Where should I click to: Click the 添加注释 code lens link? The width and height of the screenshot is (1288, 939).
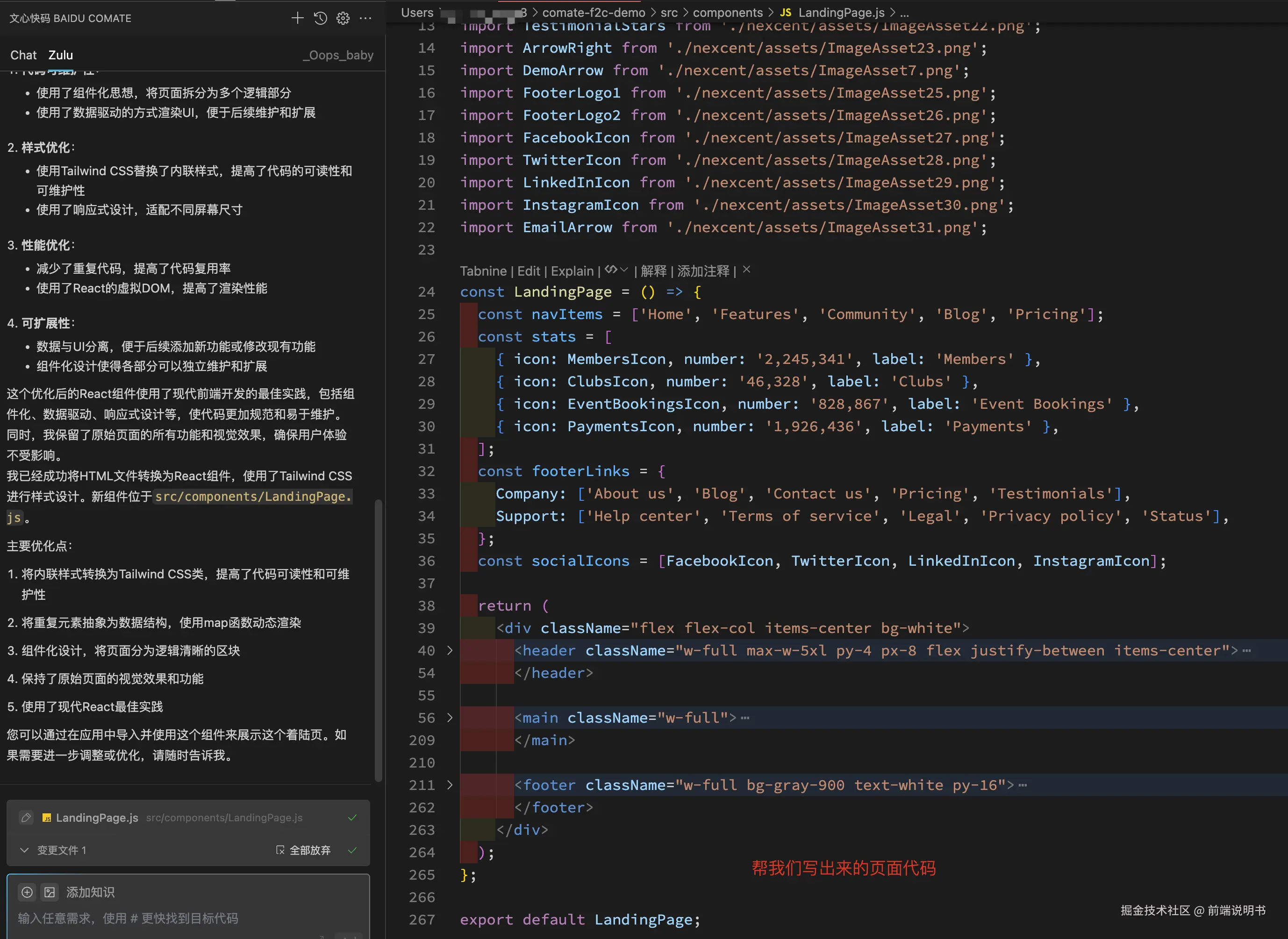coord(703,271)
